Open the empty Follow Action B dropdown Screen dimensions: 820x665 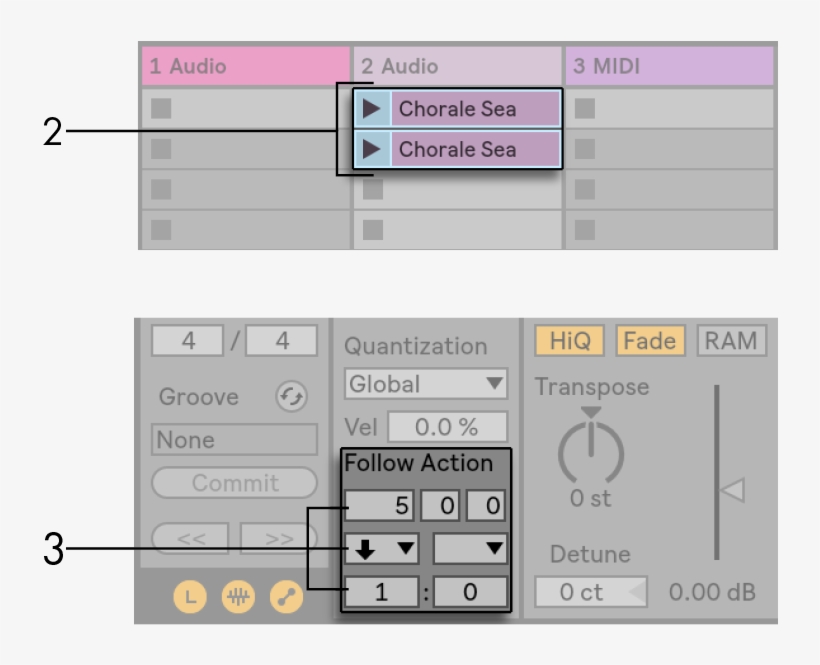[470, 548]
